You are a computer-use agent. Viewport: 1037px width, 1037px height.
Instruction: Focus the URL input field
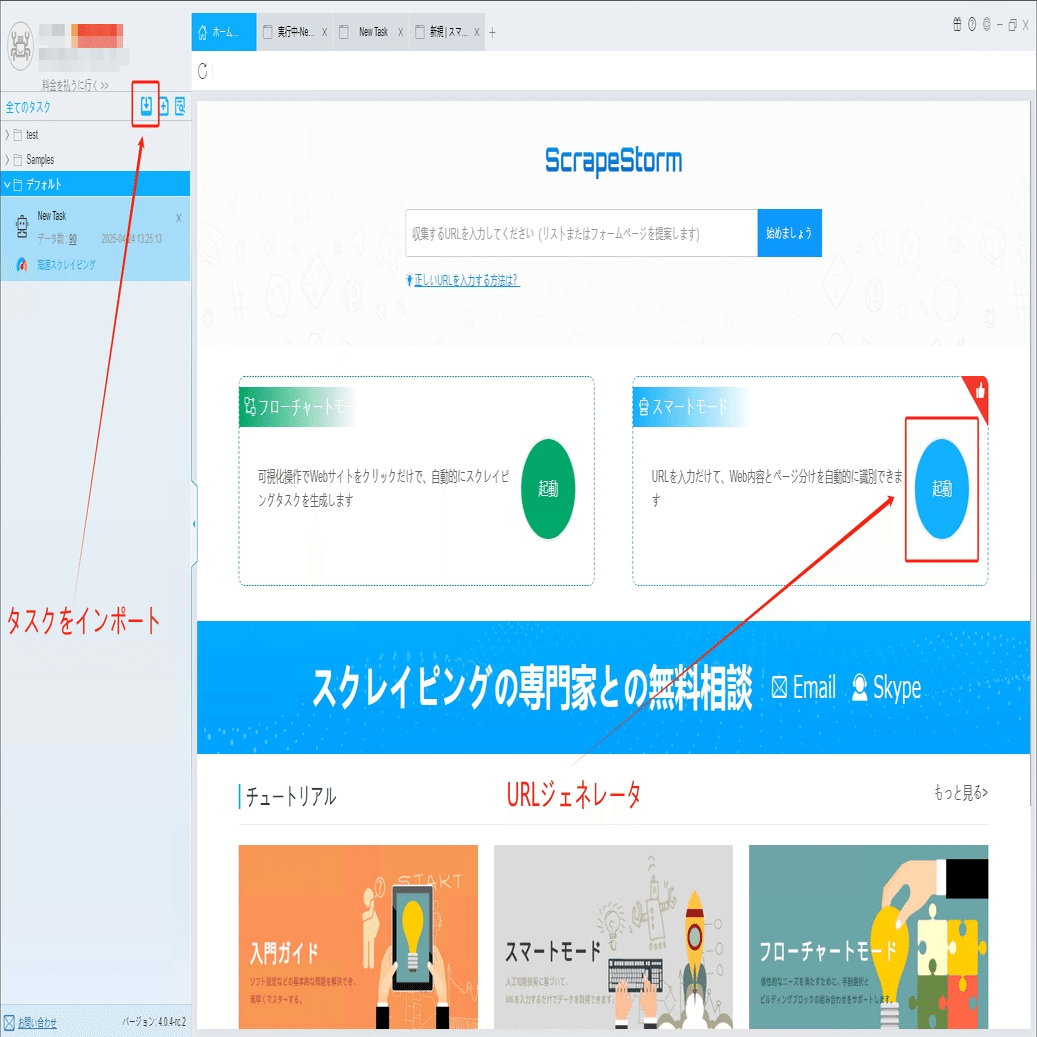coord(581,233)
